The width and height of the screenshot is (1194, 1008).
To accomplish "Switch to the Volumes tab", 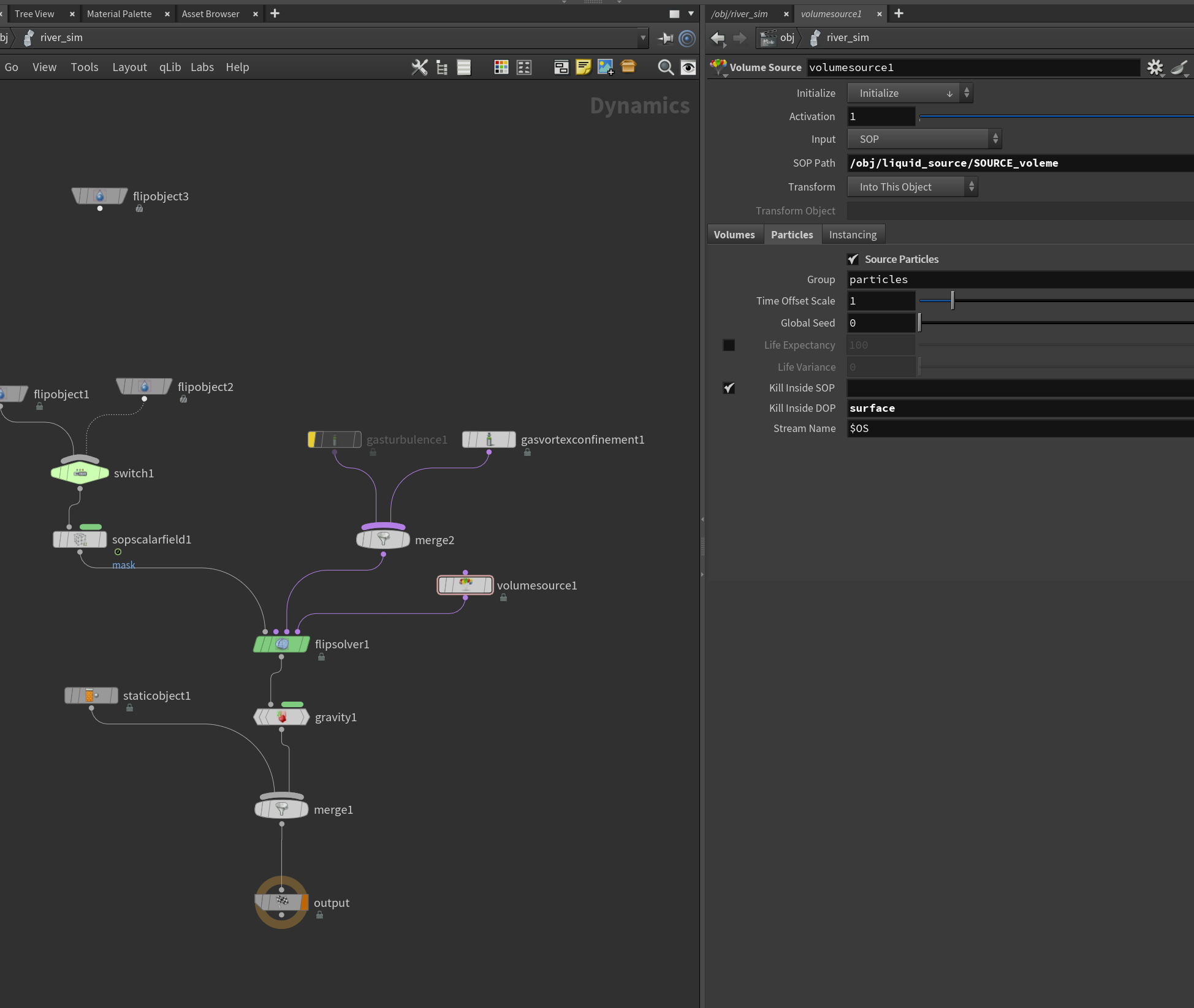I will click(x=734, y=235).
